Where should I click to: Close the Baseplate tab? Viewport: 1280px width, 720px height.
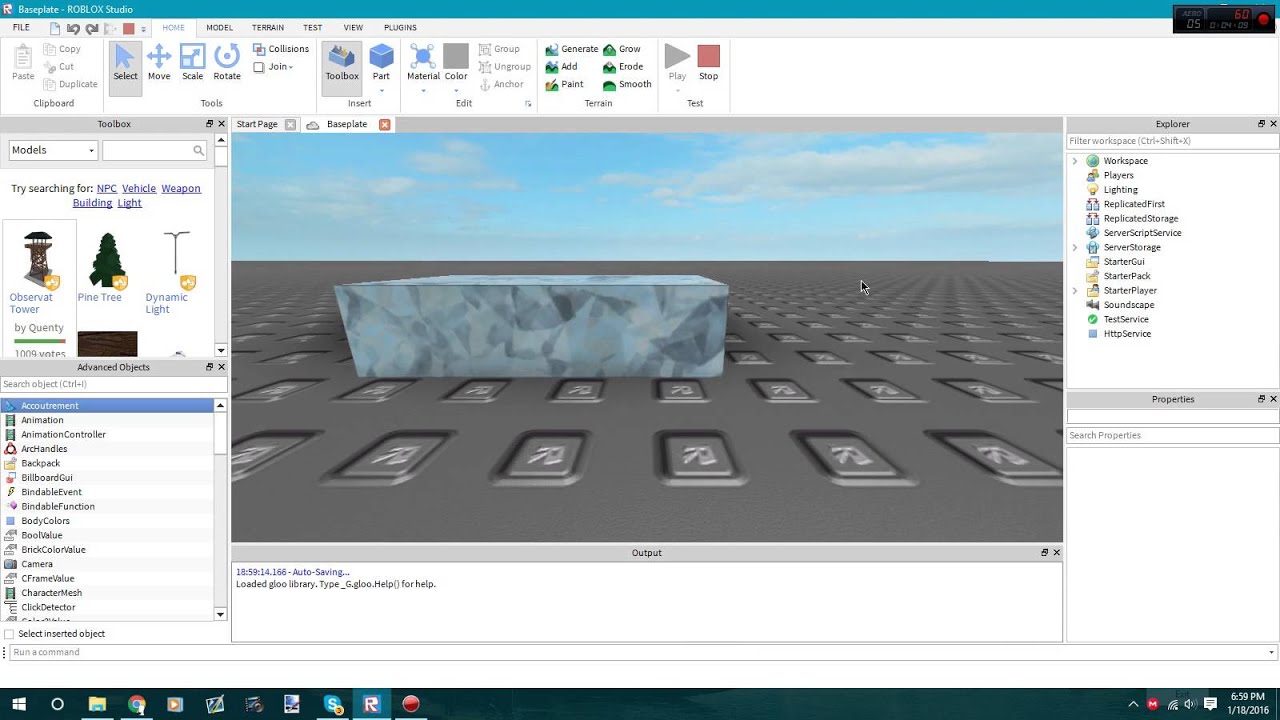pos(384,125)
